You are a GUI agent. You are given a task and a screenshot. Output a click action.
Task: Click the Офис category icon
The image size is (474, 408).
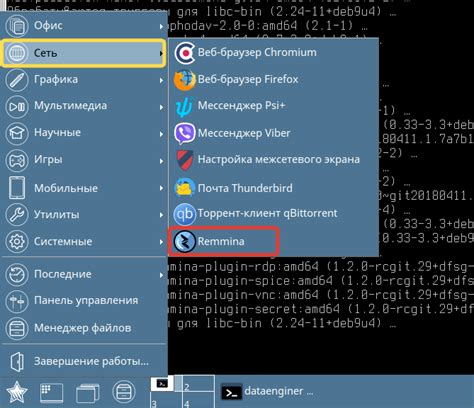click(17, 26)
